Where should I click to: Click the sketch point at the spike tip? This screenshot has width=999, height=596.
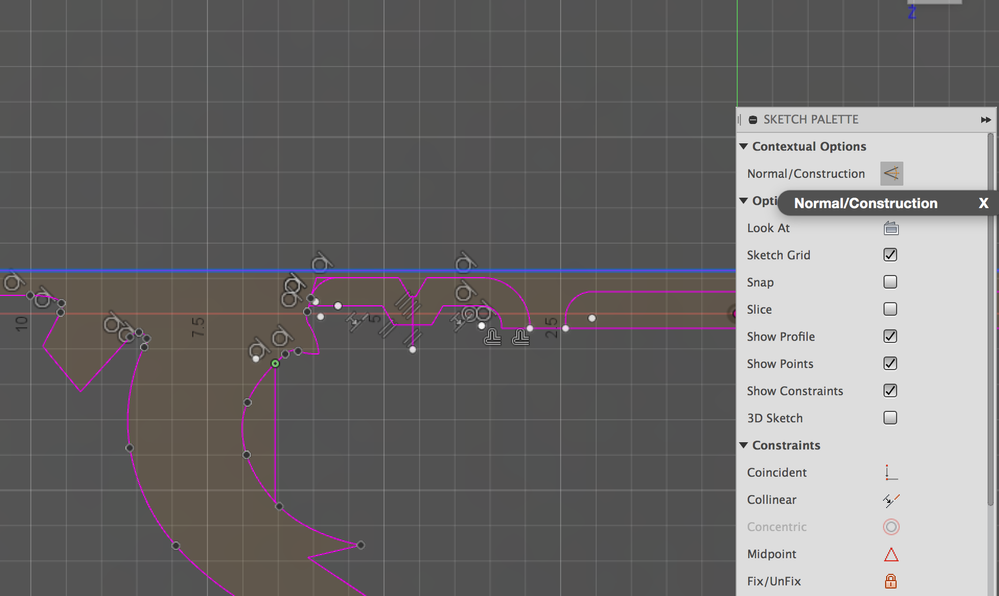[x=361, y=545]
